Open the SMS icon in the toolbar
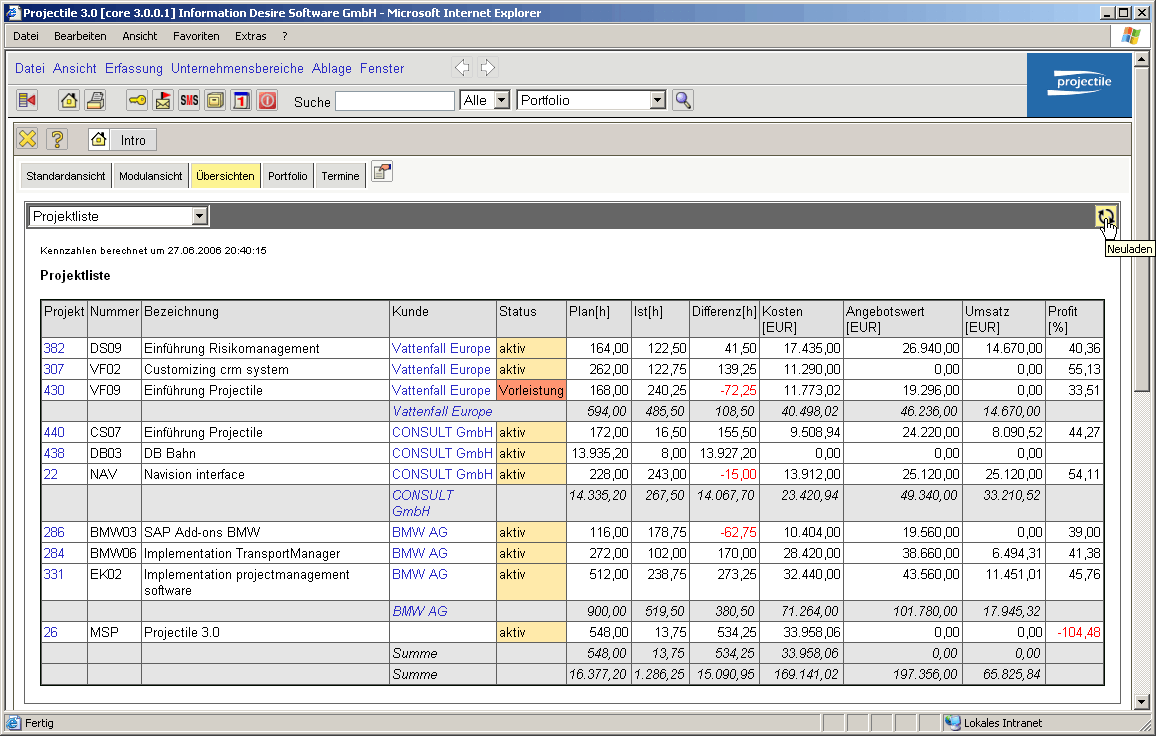 189,100
